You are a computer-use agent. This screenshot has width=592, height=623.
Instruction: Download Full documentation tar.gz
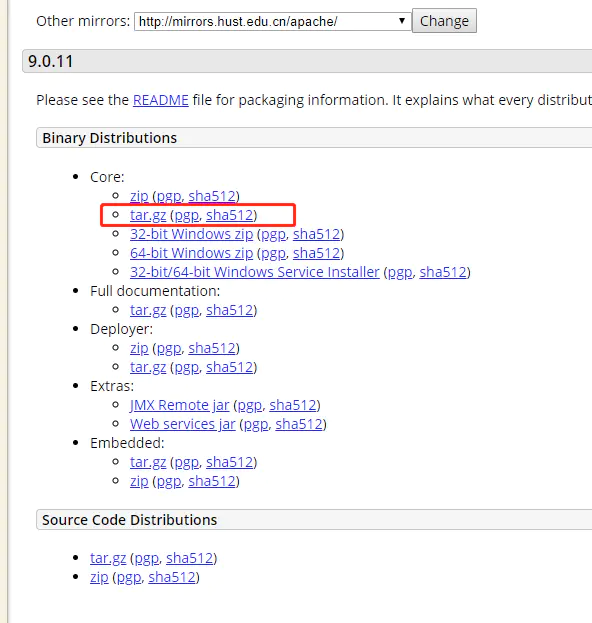(x=148, y=310)
